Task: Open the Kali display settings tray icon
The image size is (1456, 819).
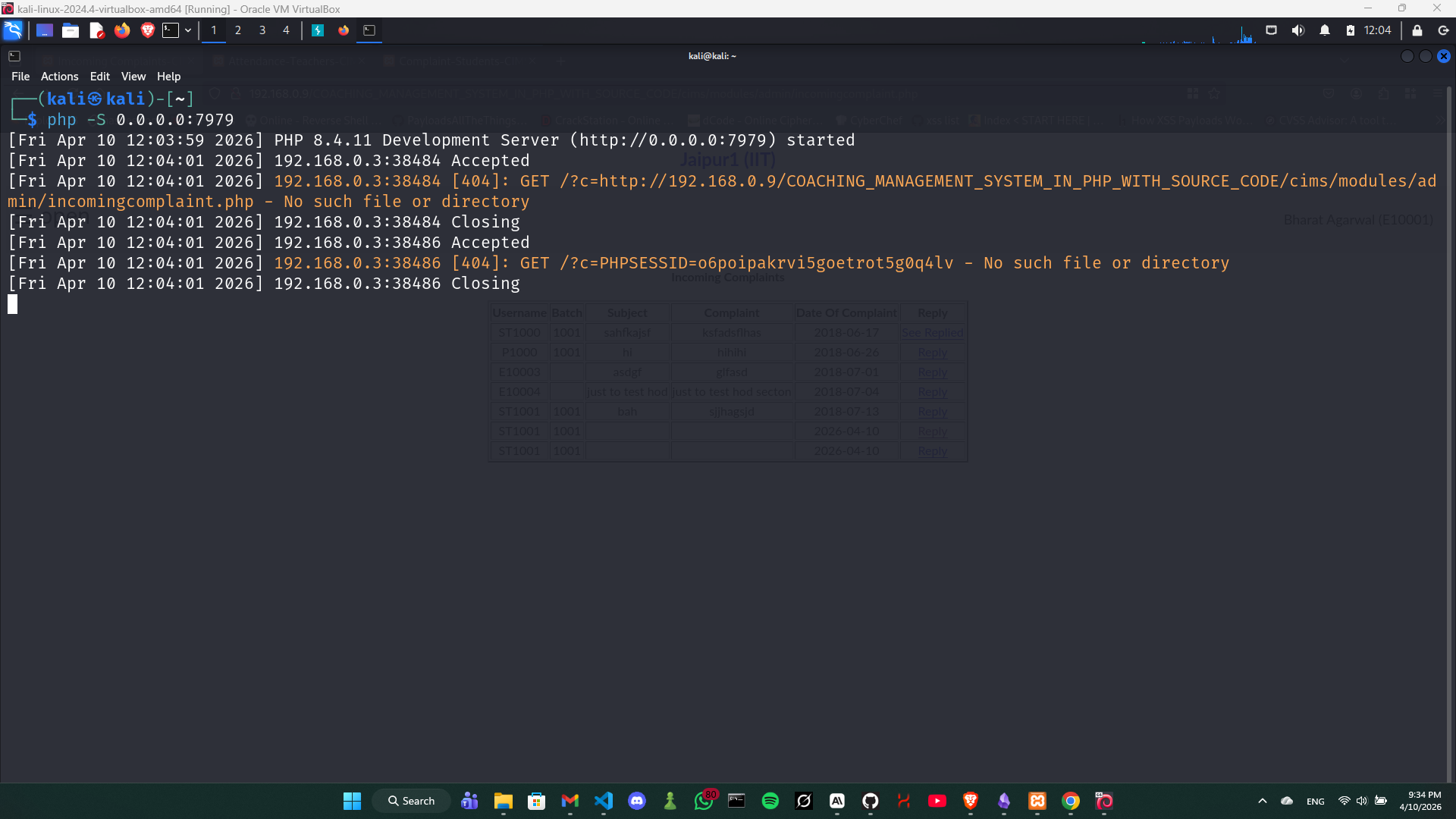Action: 1272,30
